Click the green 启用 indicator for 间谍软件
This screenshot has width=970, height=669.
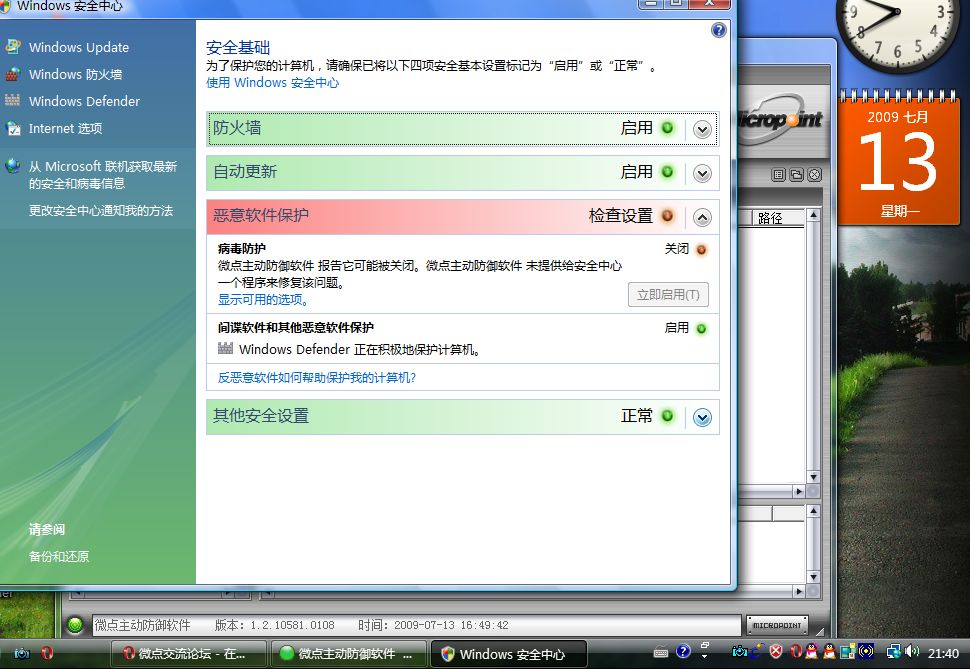[701, 328]
